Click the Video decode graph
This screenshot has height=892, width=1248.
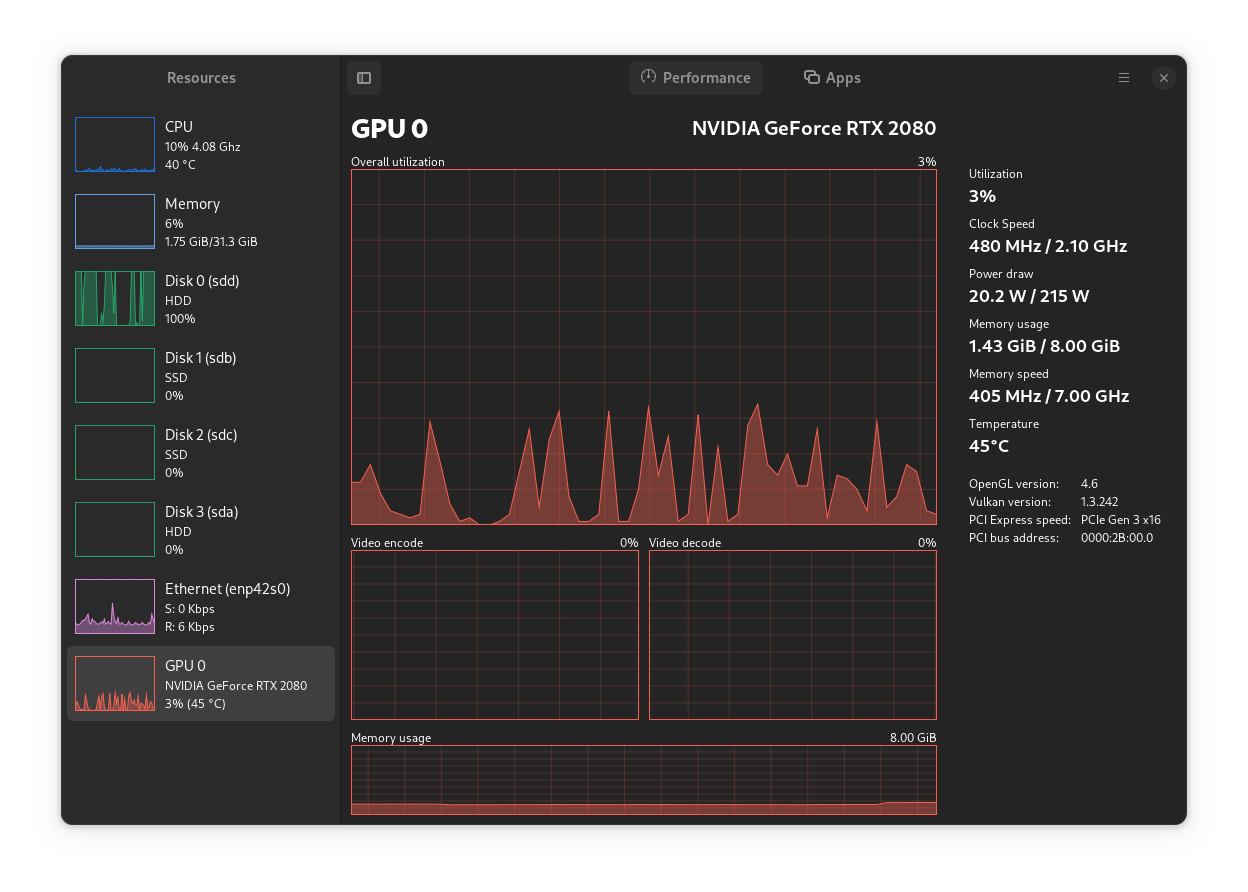pyautogui.click(x=793, y=635)
